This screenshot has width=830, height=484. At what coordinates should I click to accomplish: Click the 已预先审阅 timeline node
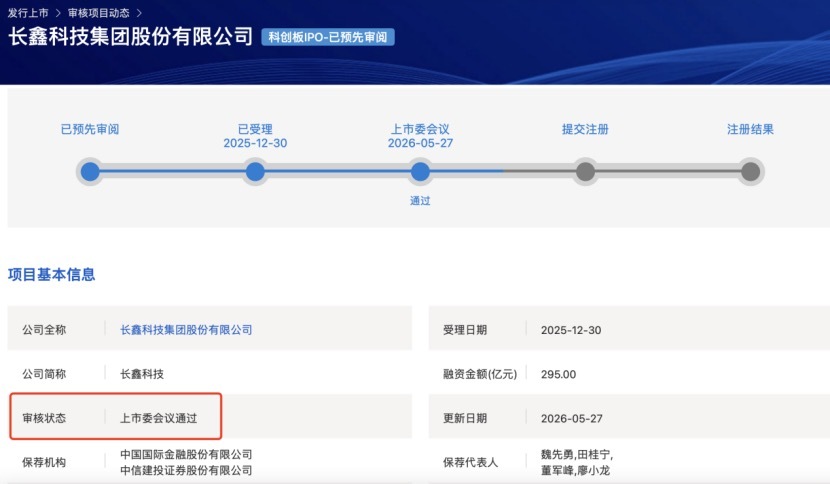tap(90, 172)
